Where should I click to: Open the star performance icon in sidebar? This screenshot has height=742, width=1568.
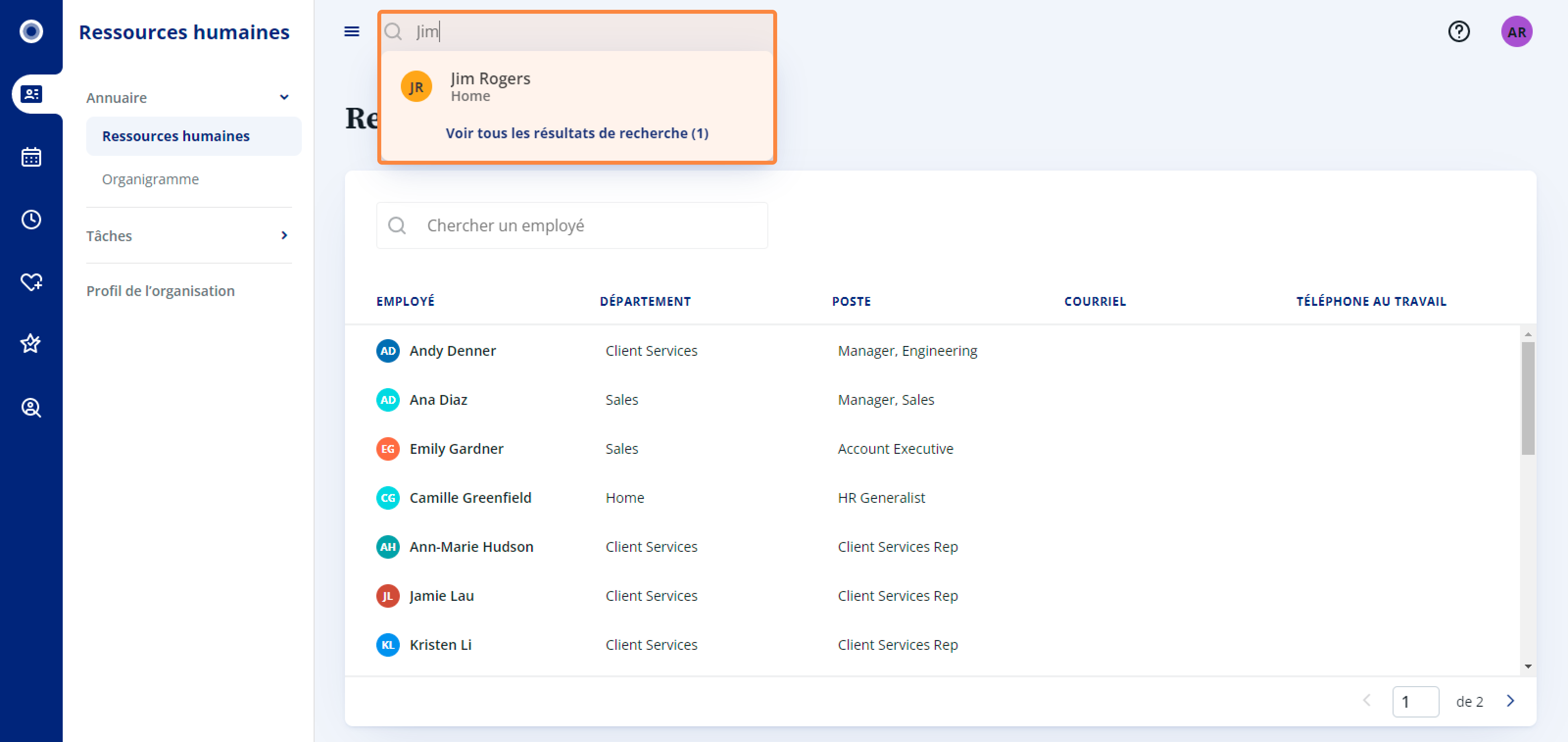coord(31,343)
